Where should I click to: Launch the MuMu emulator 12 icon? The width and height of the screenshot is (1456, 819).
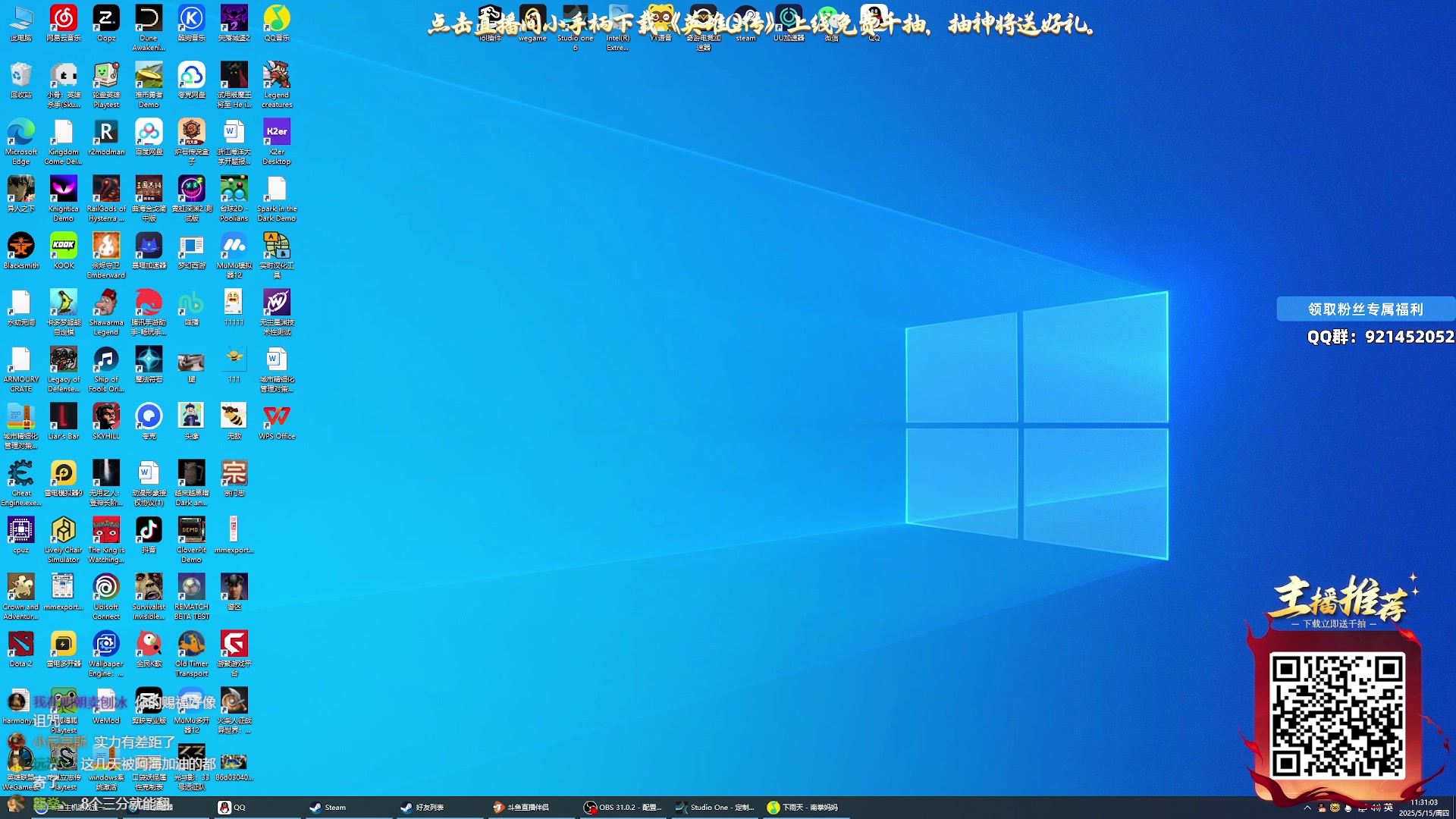pyautogui.click(x=234, y=256)
